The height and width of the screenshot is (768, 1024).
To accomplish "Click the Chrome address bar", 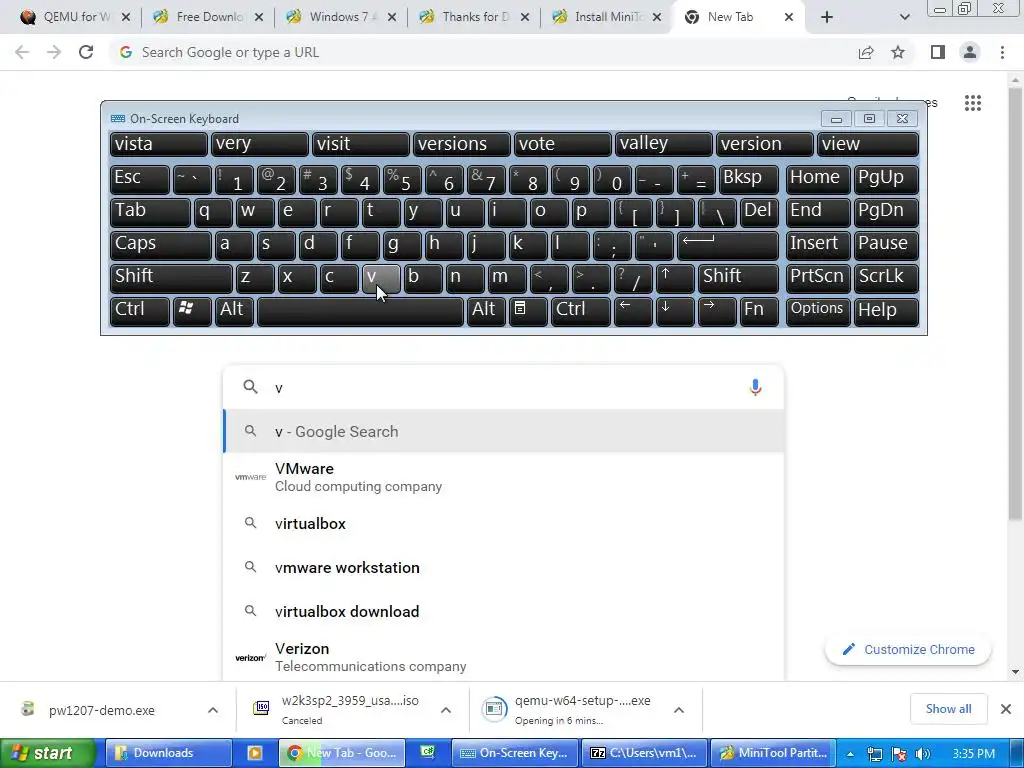I will pyautogui.click(x=483, y=52).
